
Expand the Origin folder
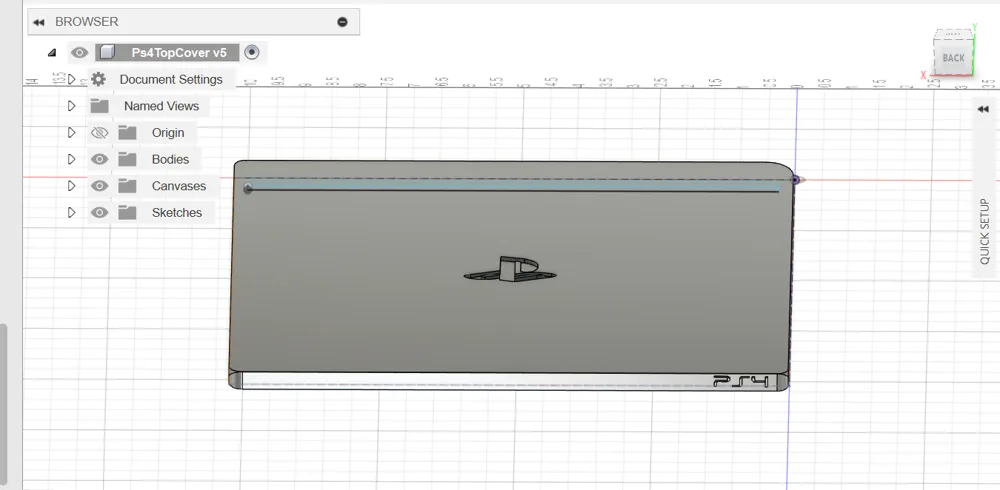(71, 133)
